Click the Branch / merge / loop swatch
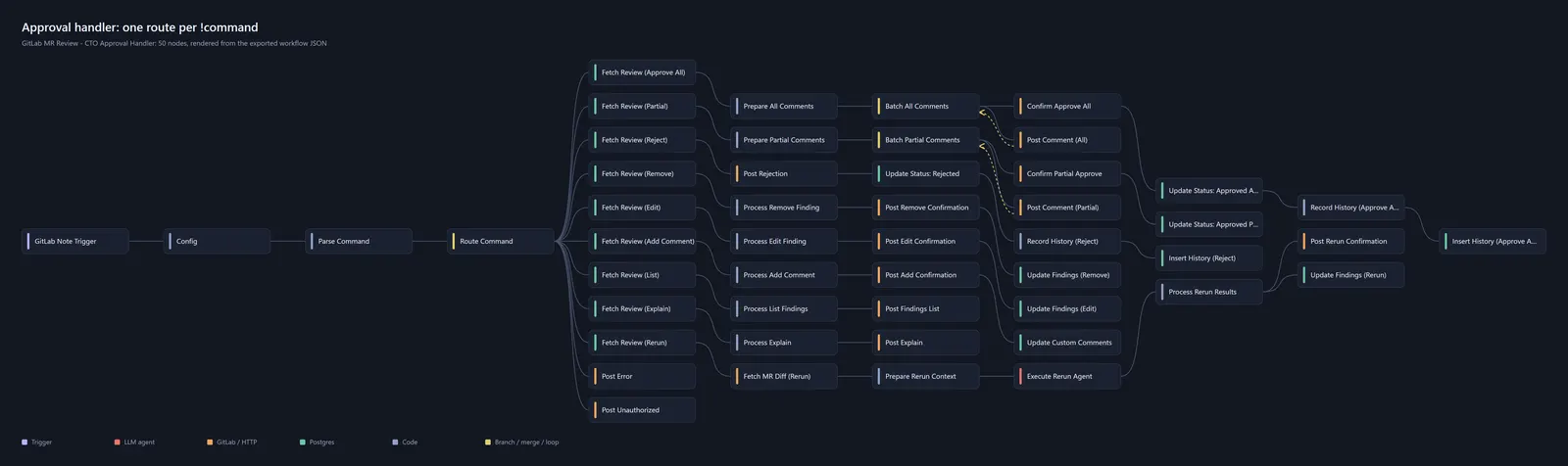This screenshot has height=466, width=1568. (488, 443)
